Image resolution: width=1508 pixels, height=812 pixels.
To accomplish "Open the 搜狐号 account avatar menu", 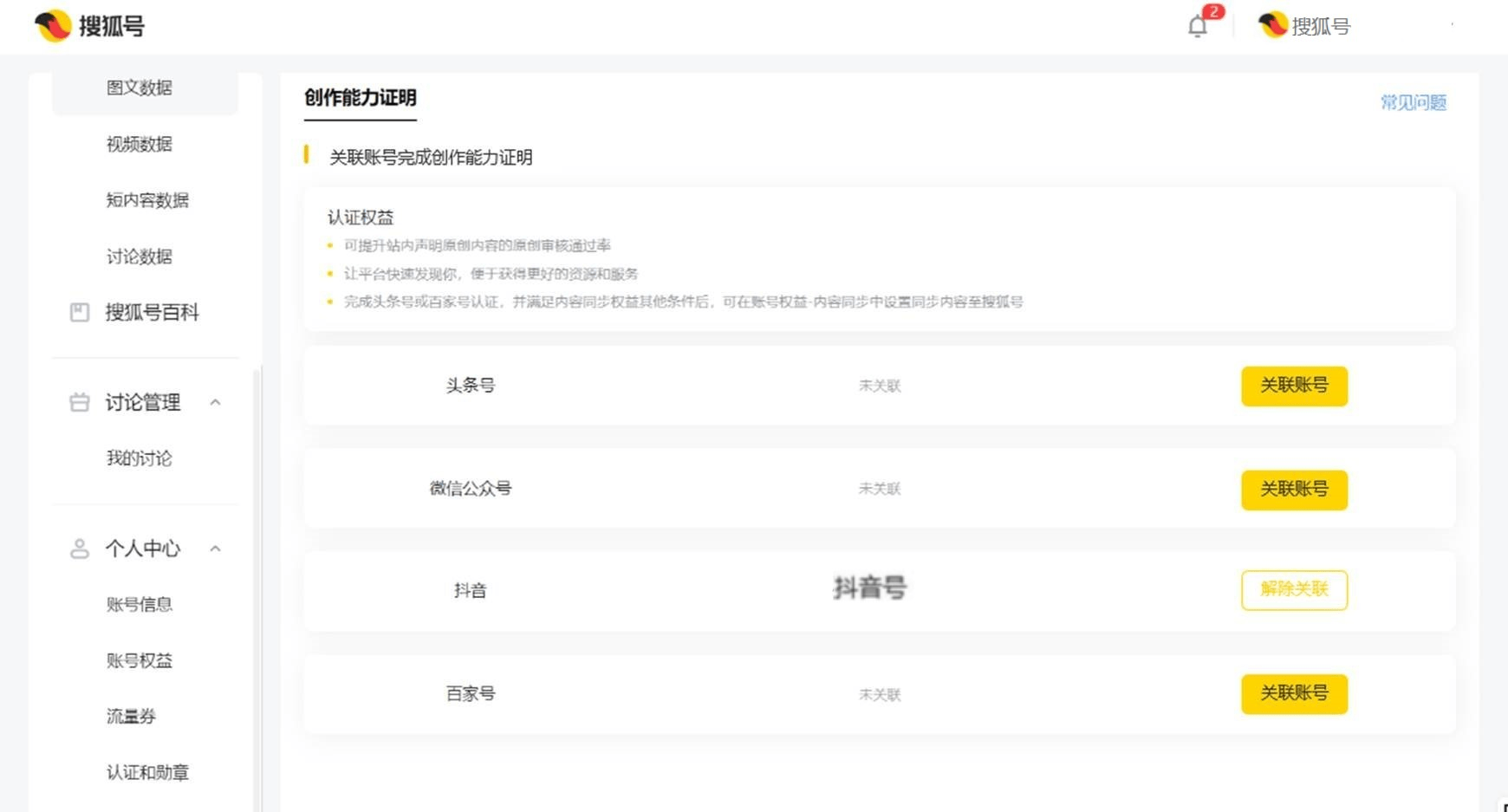I will click(x=1304, y=26).
